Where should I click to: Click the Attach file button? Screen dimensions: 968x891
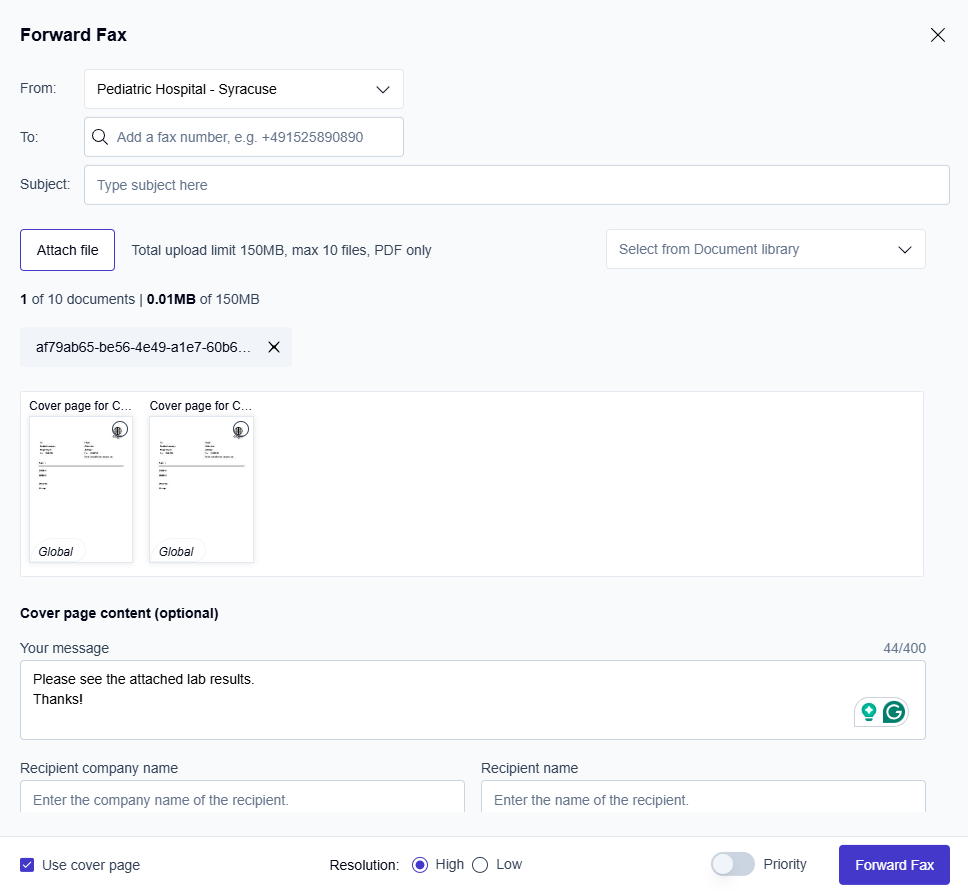(x=68, y=250)
